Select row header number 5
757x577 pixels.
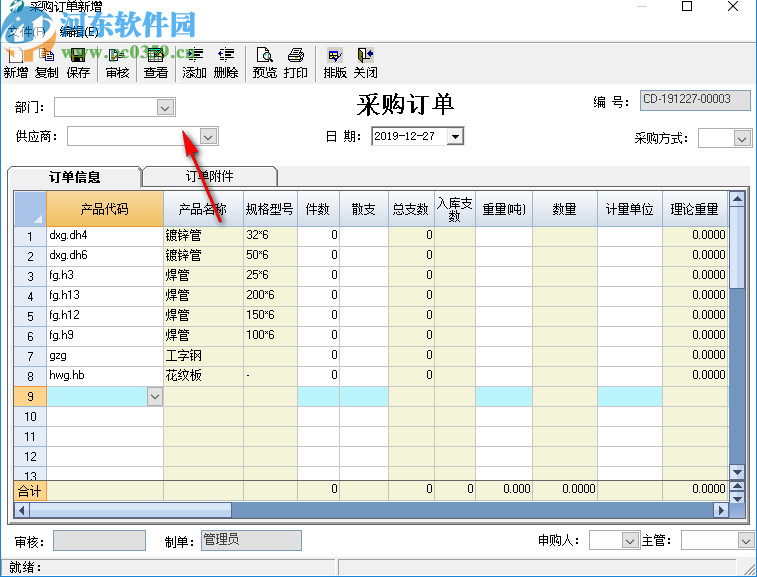click(x=30, y=316)
